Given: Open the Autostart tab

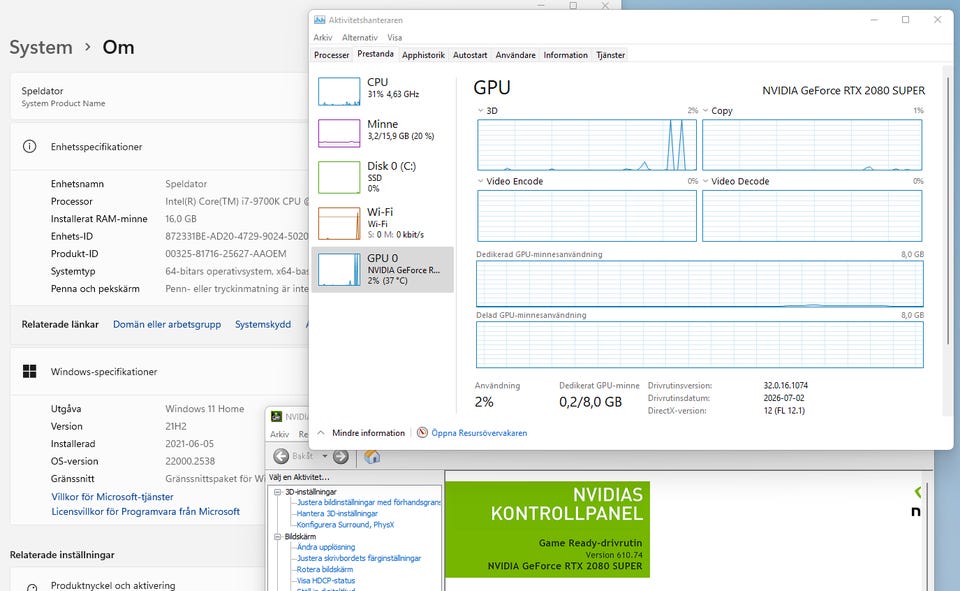Looking at the screenshot, I should [x=470, y=55].
